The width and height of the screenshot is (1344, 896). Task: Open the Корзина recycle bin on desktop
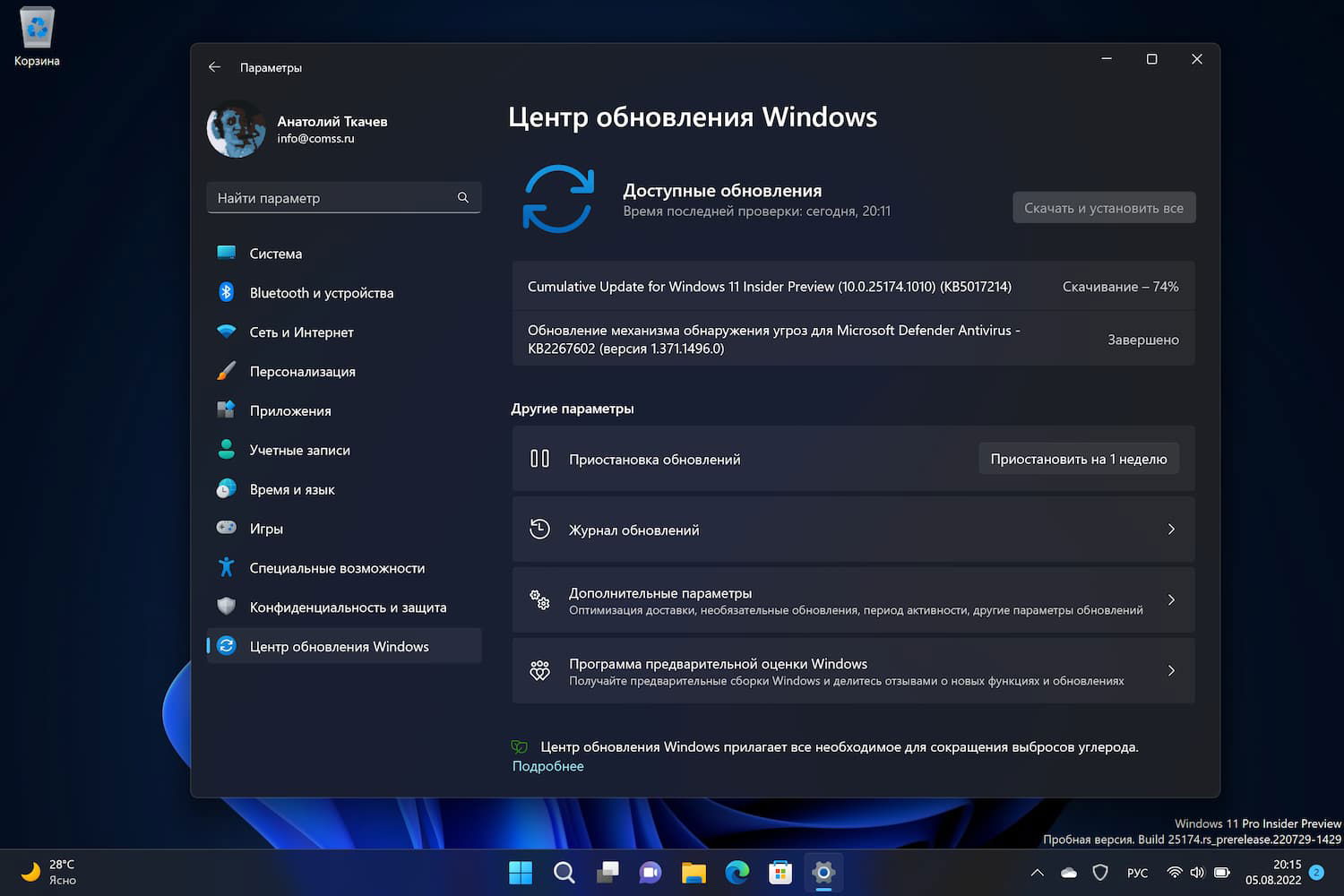click(x=37, y=38)
